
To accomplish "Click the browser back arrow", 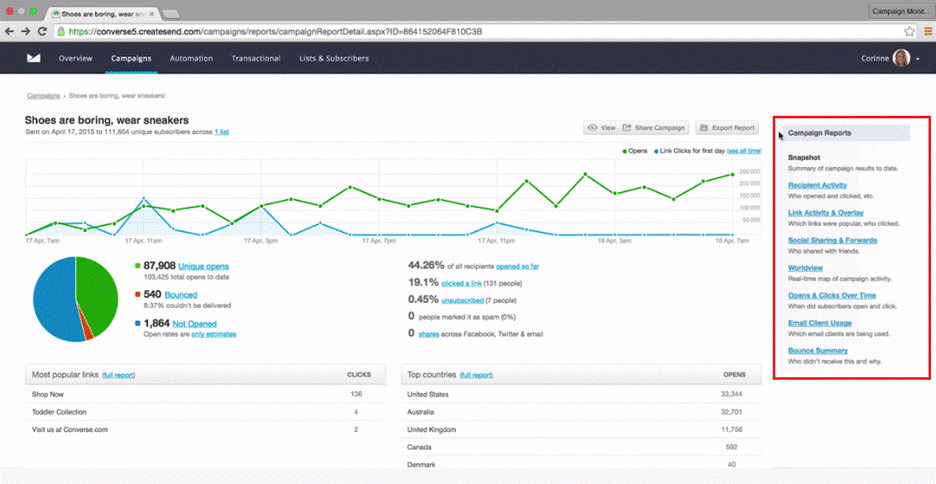I will tap(11, 31).
